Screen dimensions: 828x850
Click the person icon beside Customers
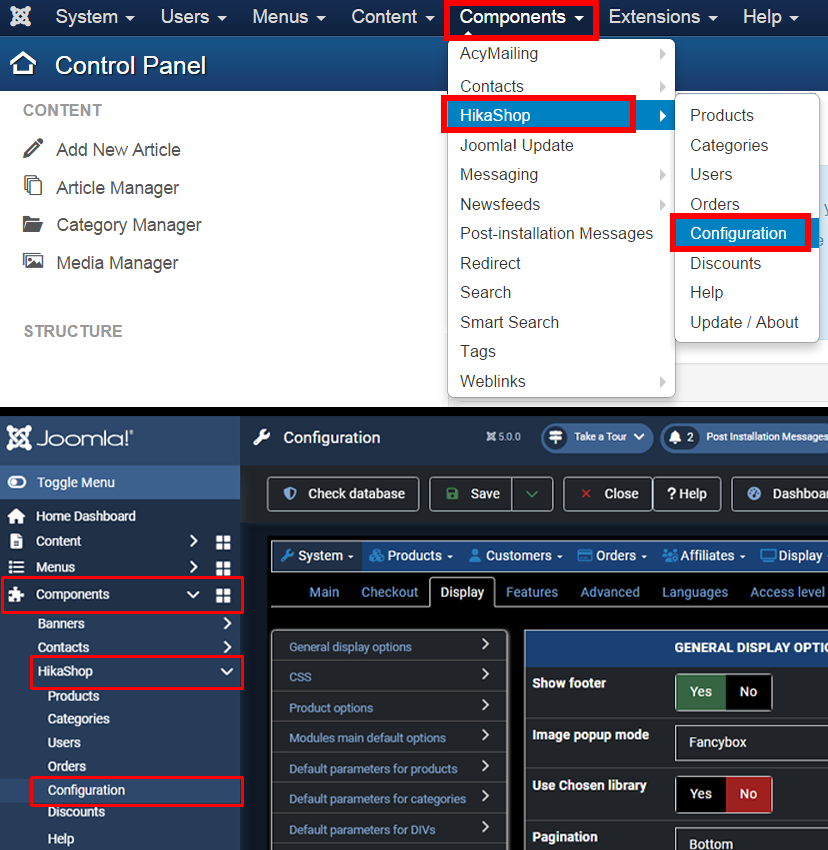(x=475, y=556)
